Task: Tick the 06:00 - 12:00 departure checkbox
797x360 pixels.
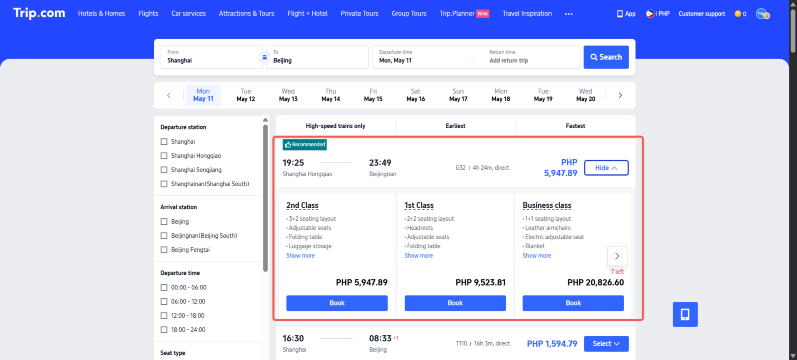Action: tap(164, 301)
